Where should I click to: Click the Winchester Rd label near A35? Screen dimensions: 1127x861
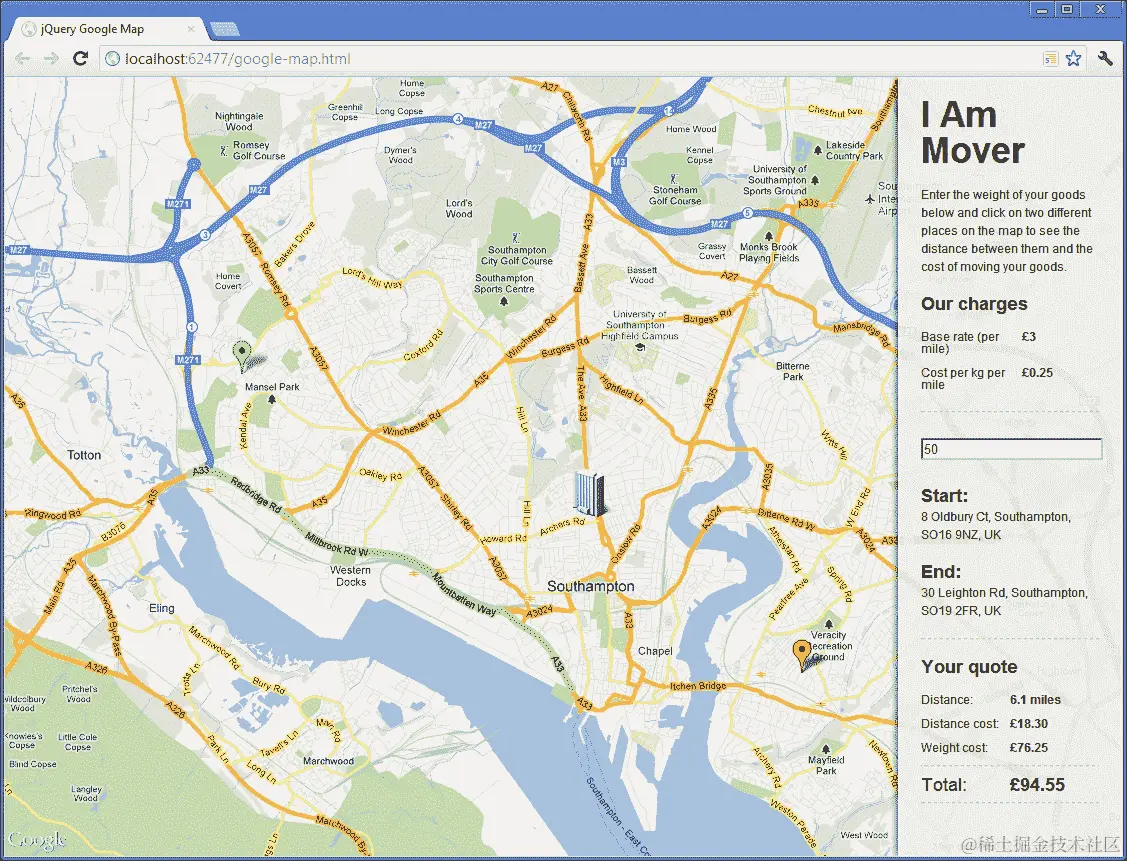coord(411,423)
